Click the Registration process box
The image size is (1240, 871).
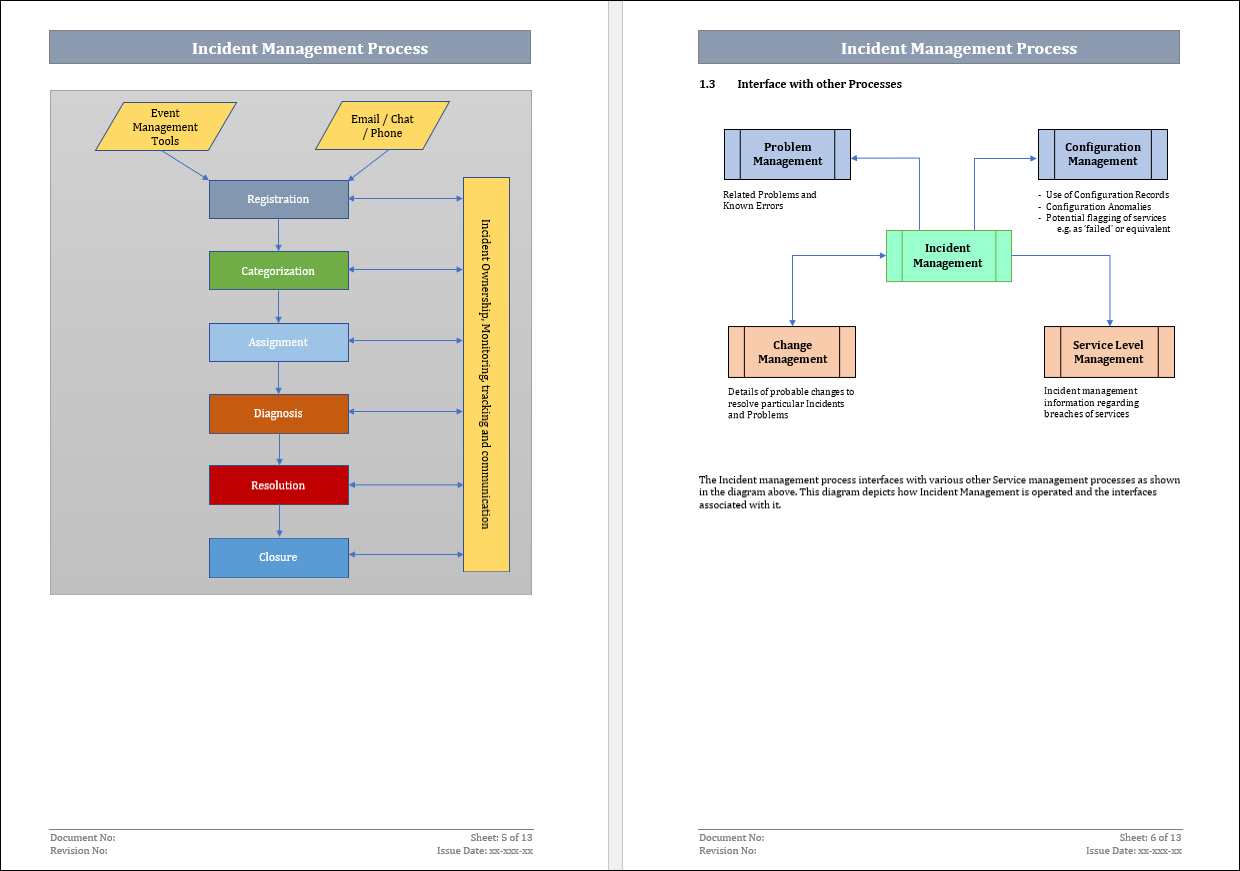pyautogui.click(x=278, y=199)
